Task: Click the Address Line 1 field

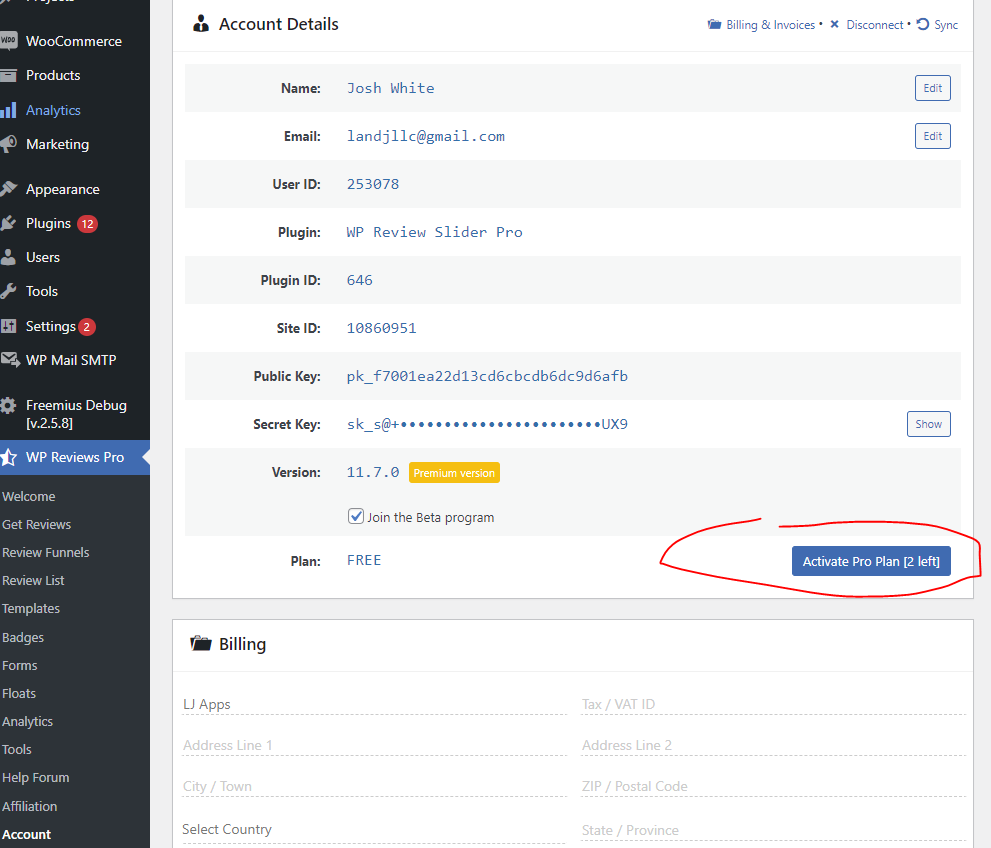Action: [374, 745]
